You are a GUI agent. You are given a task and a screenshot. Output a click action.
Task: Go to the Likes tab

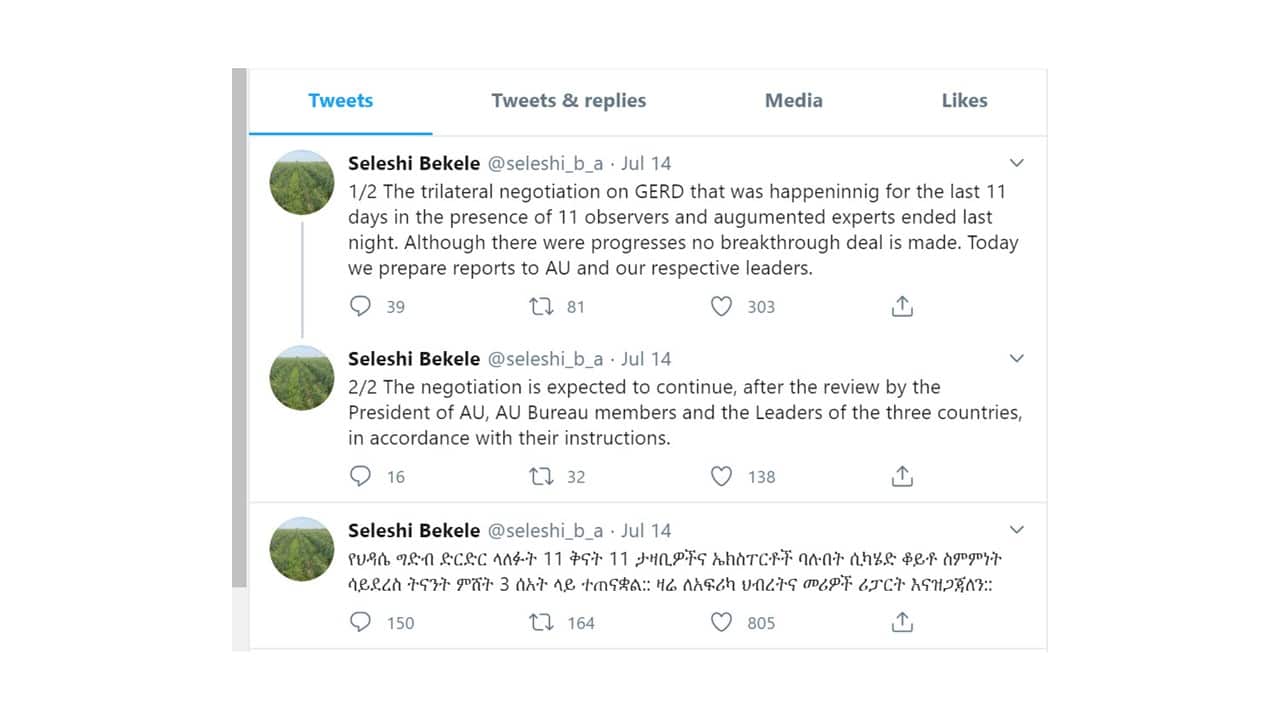coord(964,101)
